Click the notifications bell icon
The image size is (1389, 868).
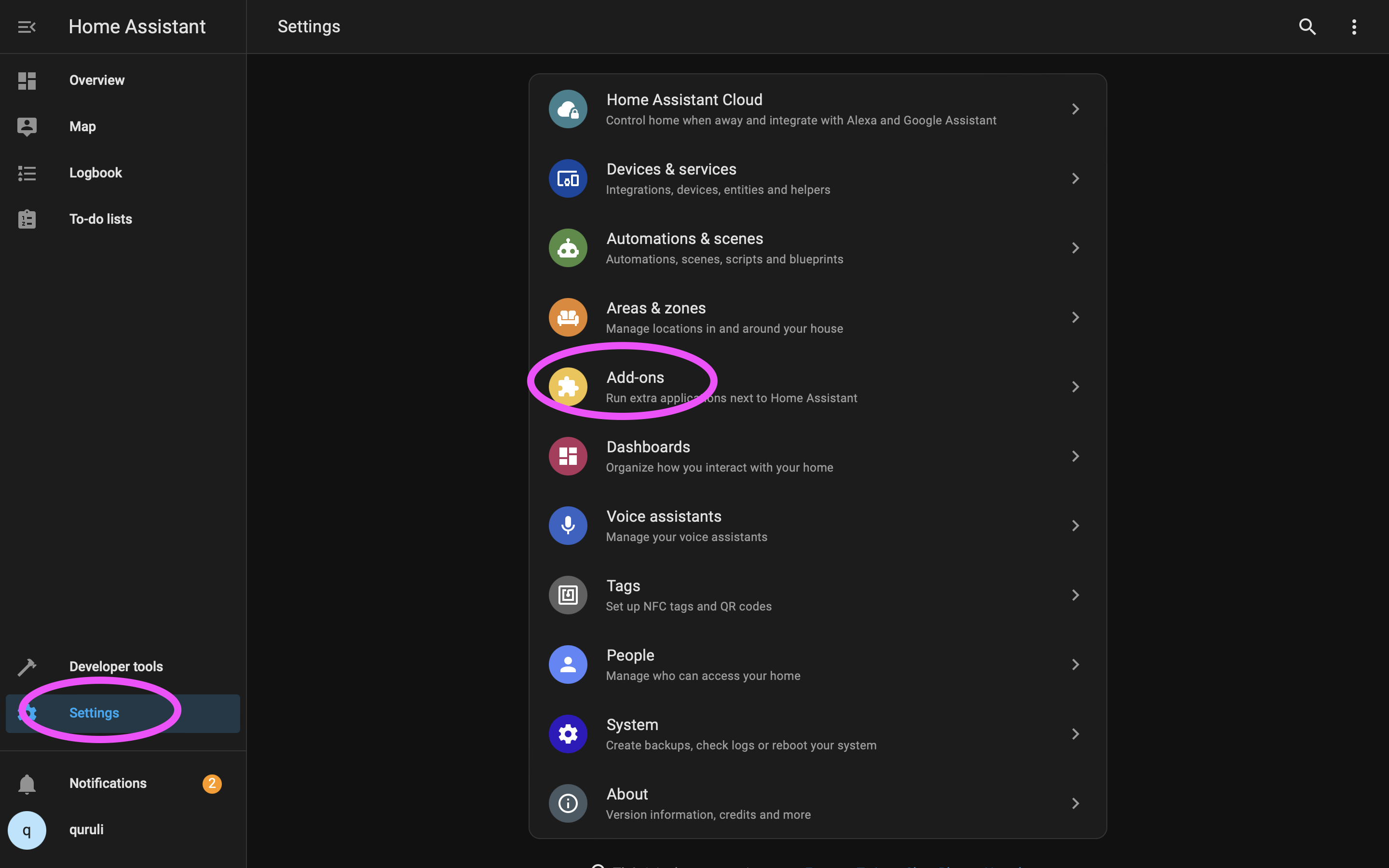coord(27,784)
